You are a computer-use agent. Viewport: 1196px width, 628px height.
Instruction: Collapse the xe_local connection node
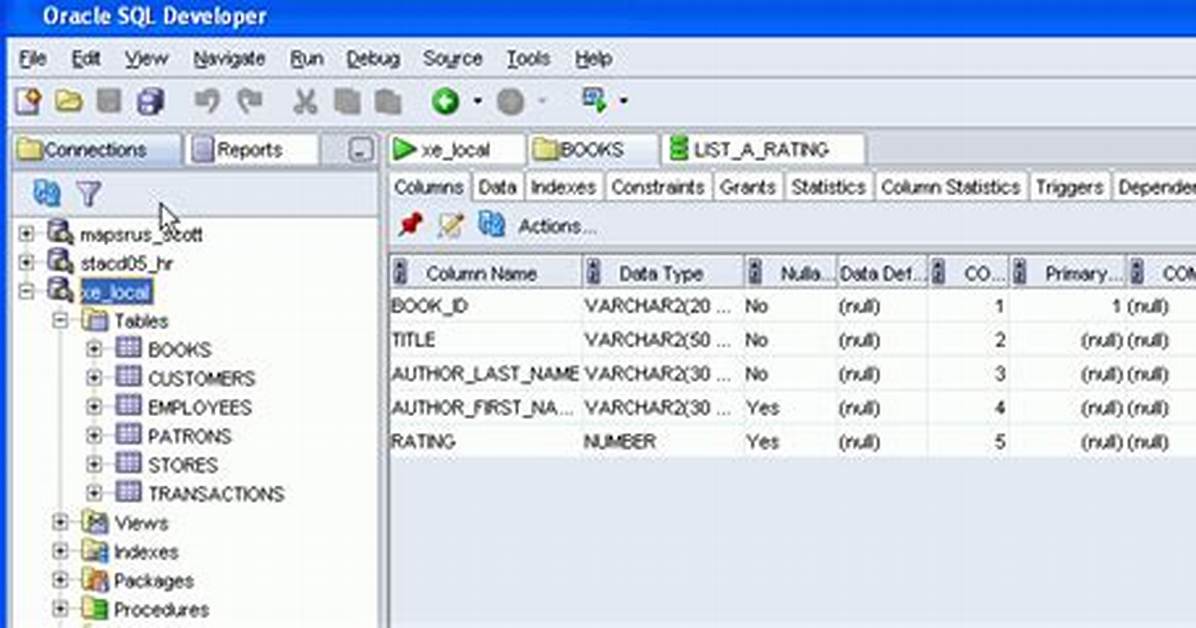(x=27, y=291)
